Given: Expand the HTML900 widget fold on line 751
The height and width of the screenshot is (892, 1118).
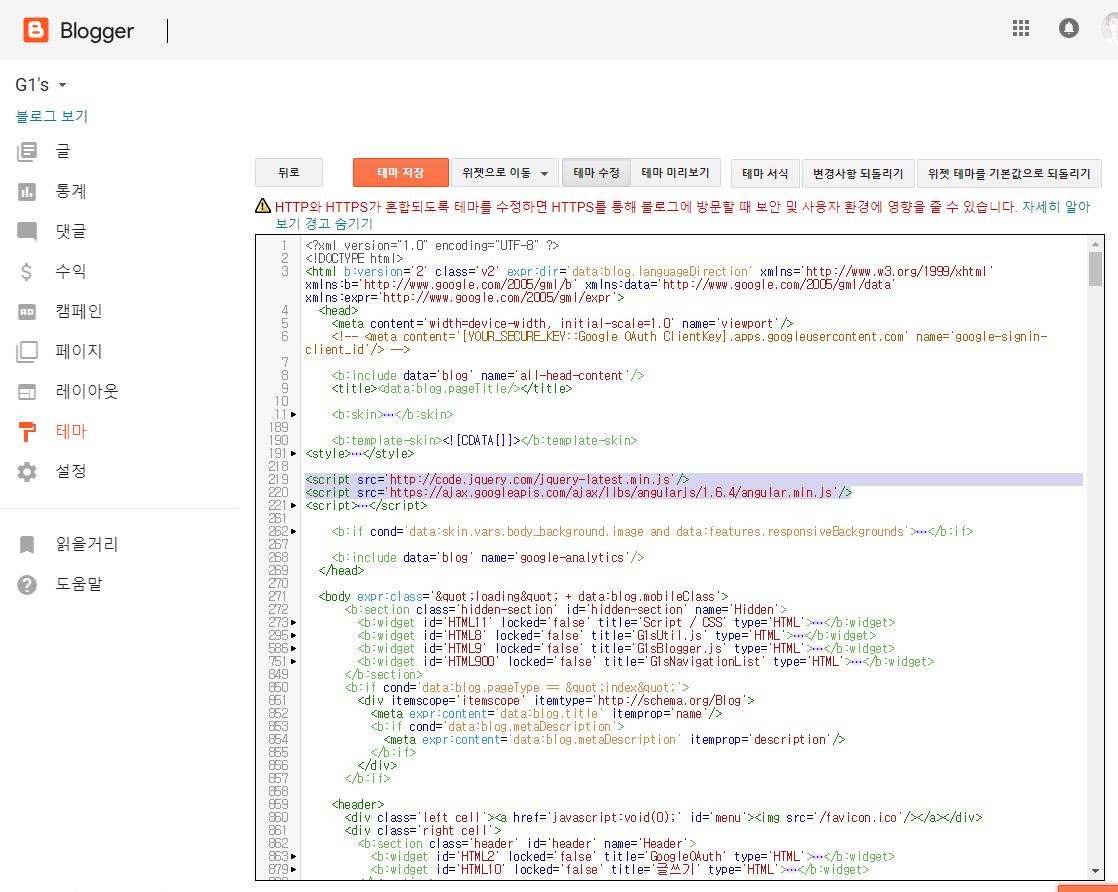Looking at the screenshot, I should 294,662.
